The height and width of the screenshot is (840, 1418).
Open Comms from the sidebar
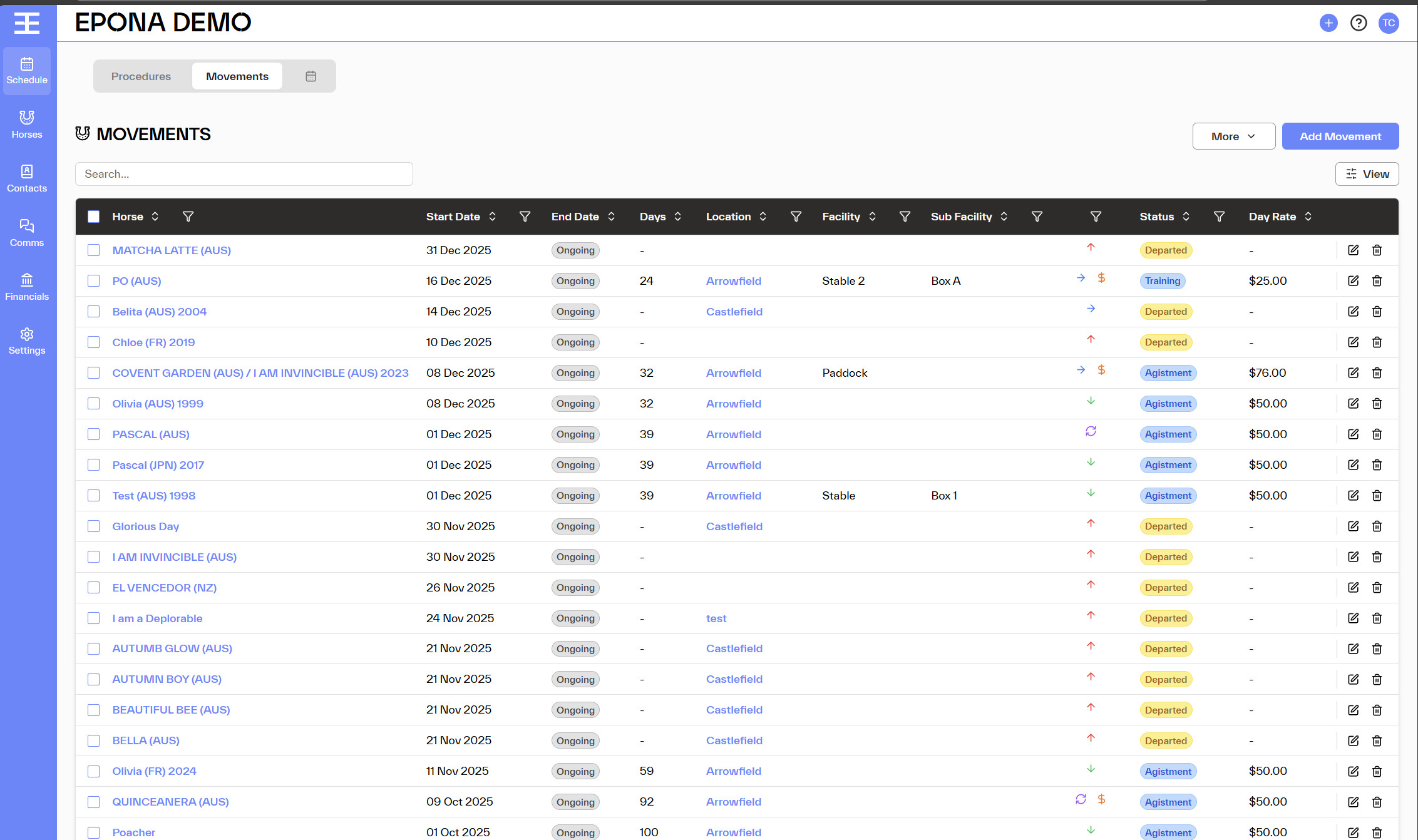27,233
